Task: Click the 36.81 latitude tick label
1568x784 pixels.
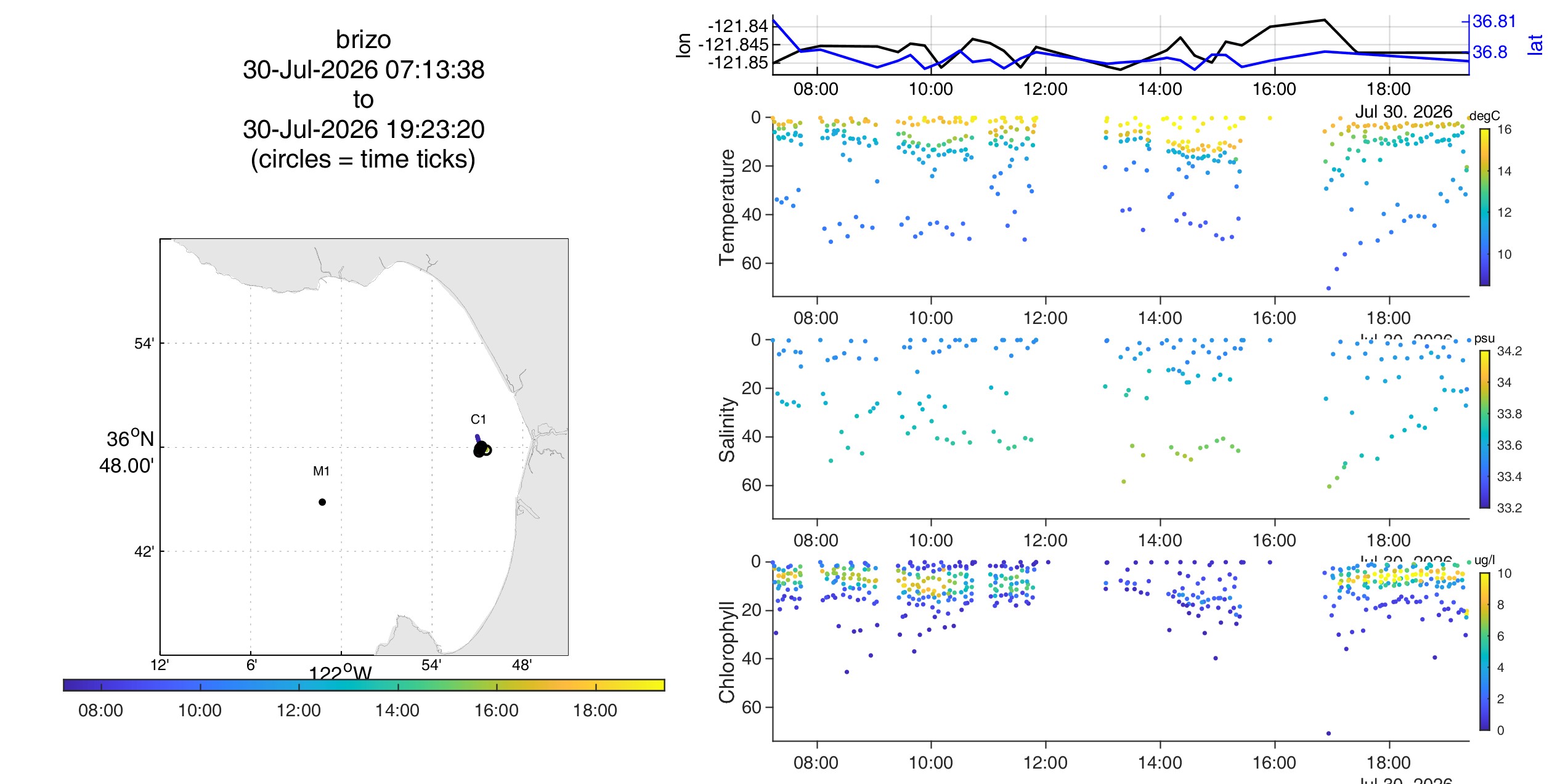Action: tap(1494, 22)
